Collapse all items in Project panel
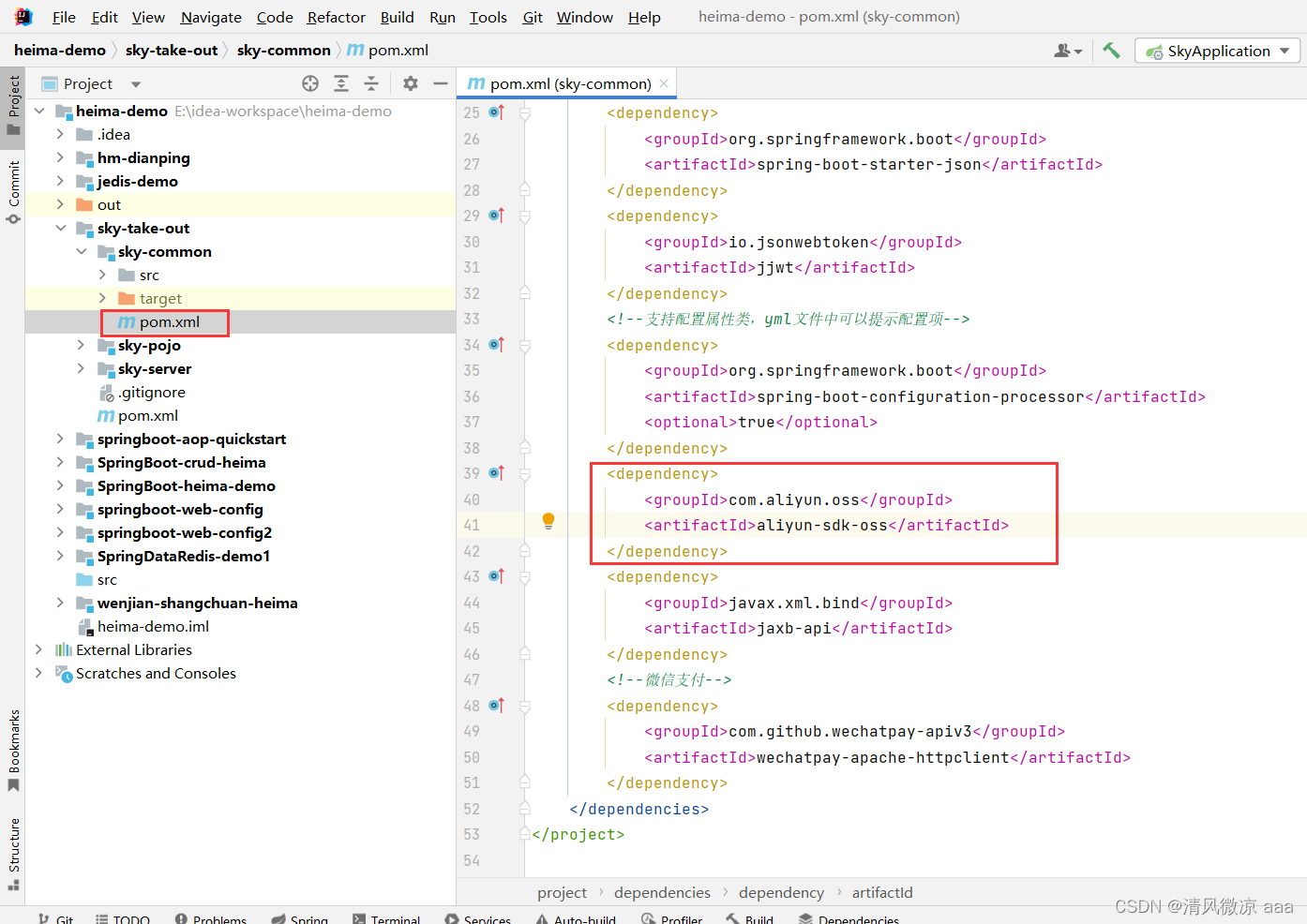This screenshot has height=924, width=1307. [371, 83]
